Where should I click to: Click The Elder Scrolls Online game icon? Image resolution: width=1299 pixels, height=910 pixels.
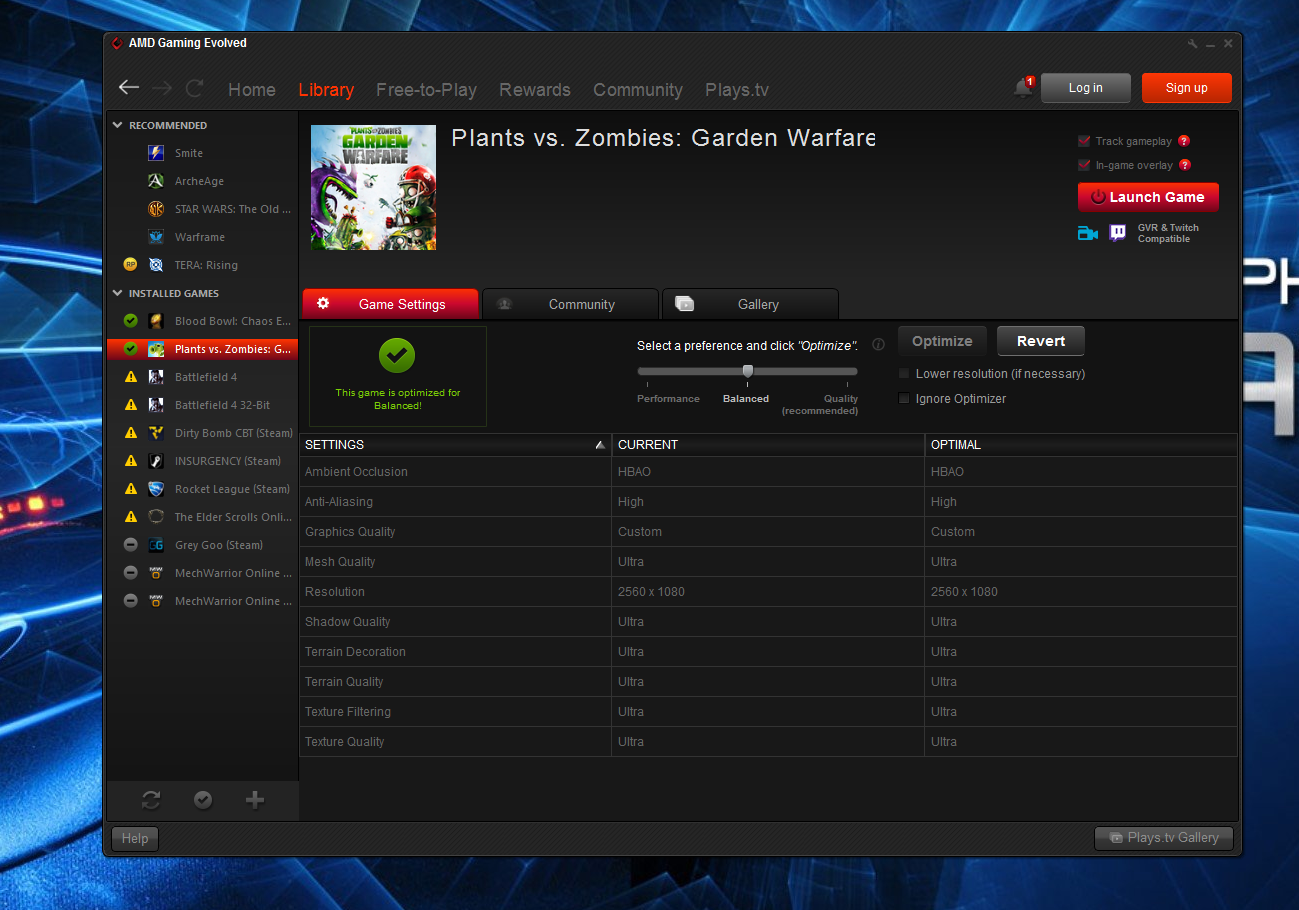156,517
